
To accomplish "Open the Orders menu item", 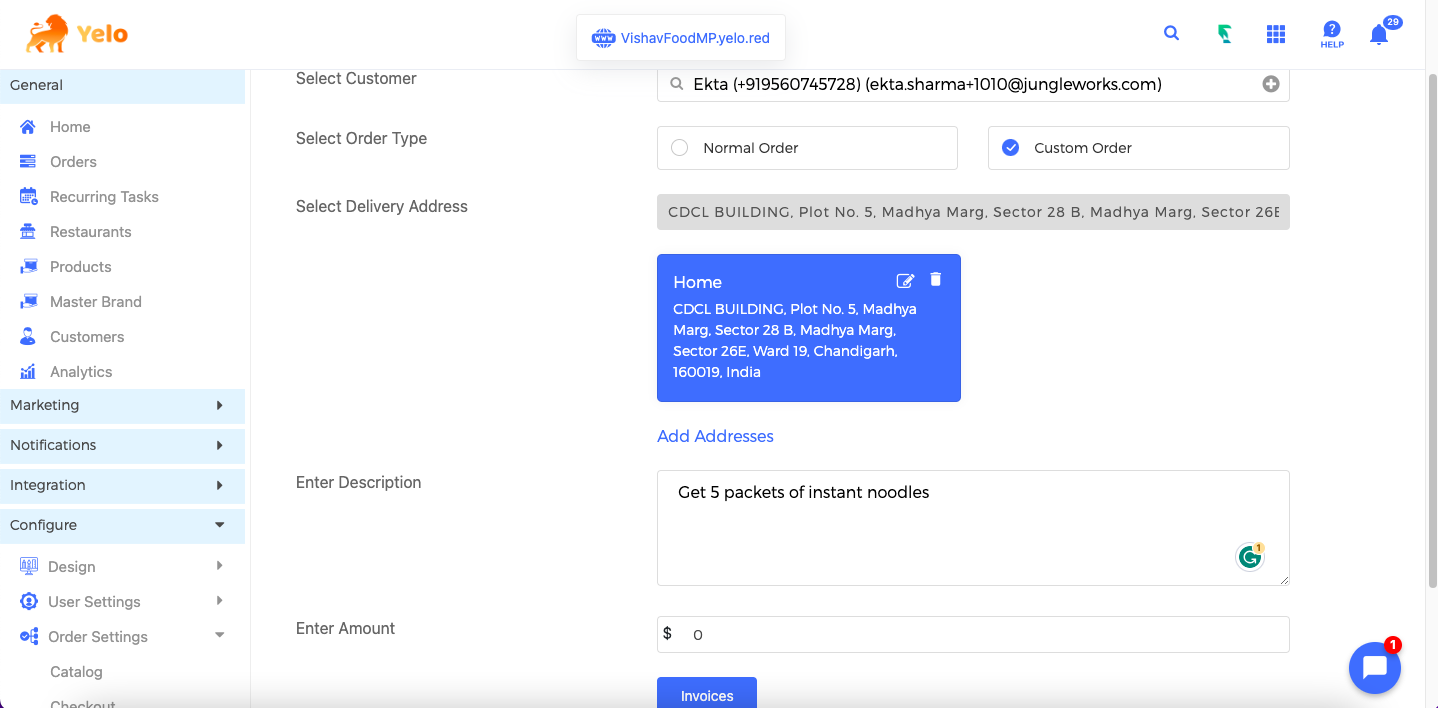I will coord(73,162).
